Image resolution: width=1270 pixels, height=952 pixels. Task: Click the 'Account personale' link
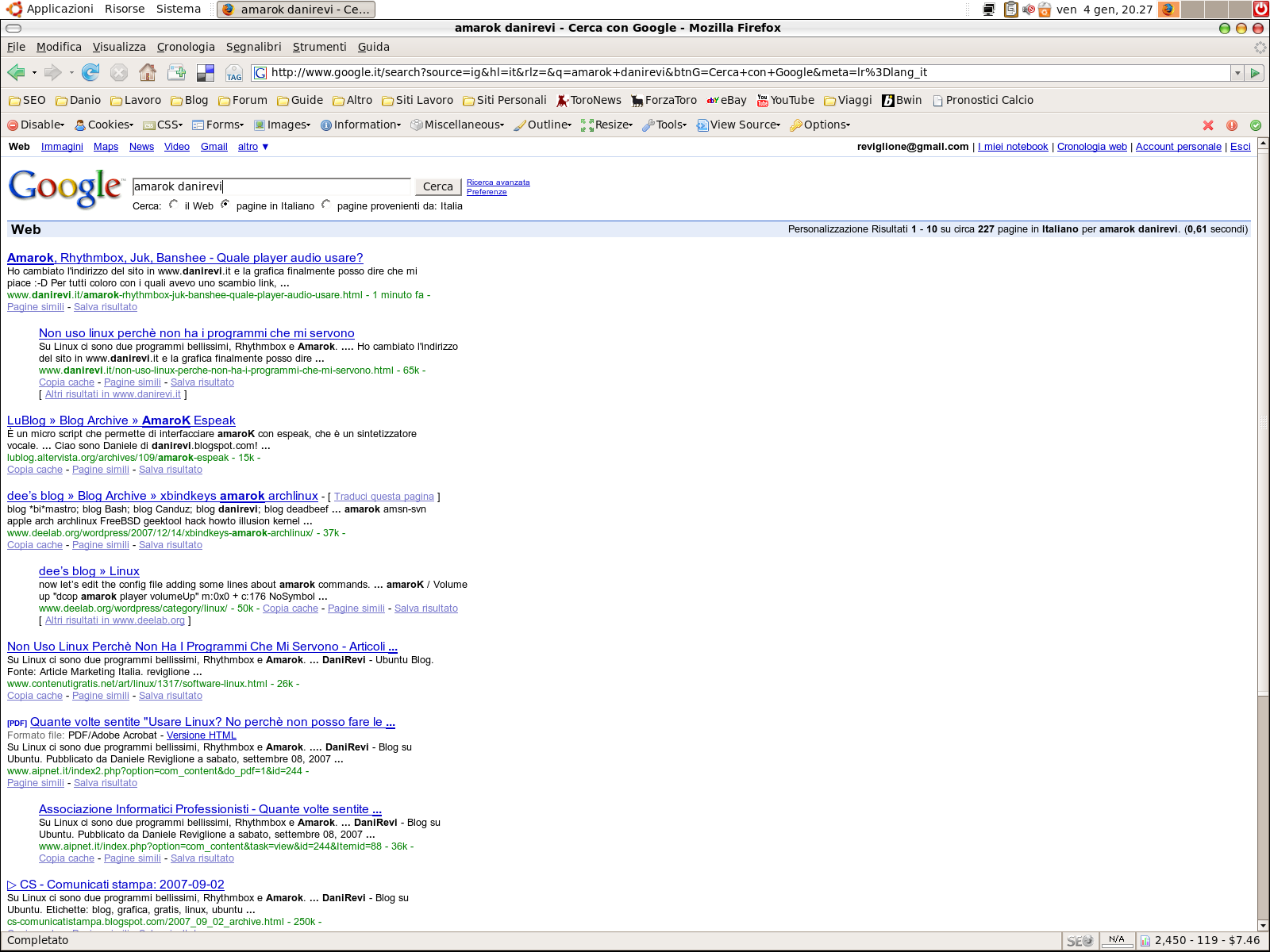coord(1178,147)
